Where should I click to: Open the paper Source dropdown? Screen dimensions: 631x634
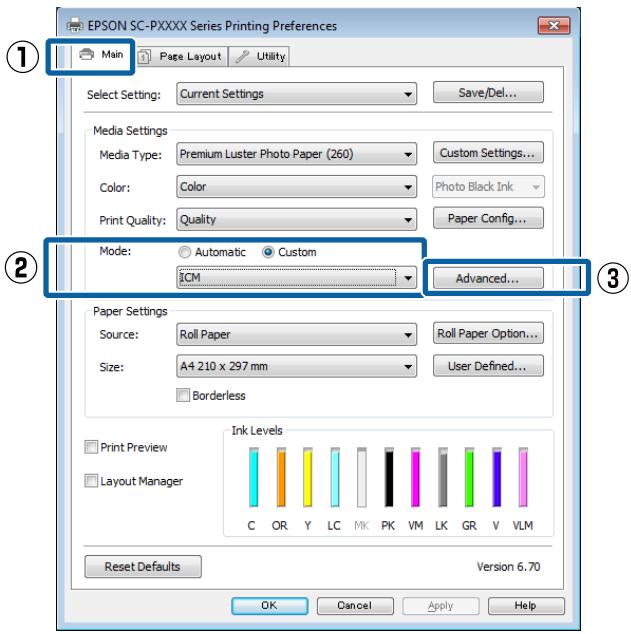tap(296, 334)
